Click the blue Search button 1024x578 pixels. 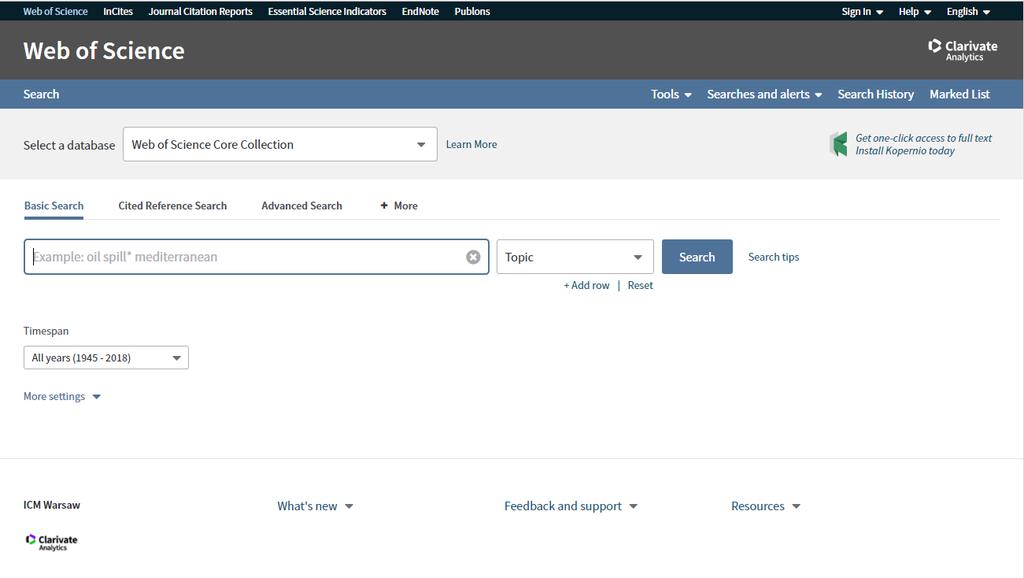[x=697, y=257]
